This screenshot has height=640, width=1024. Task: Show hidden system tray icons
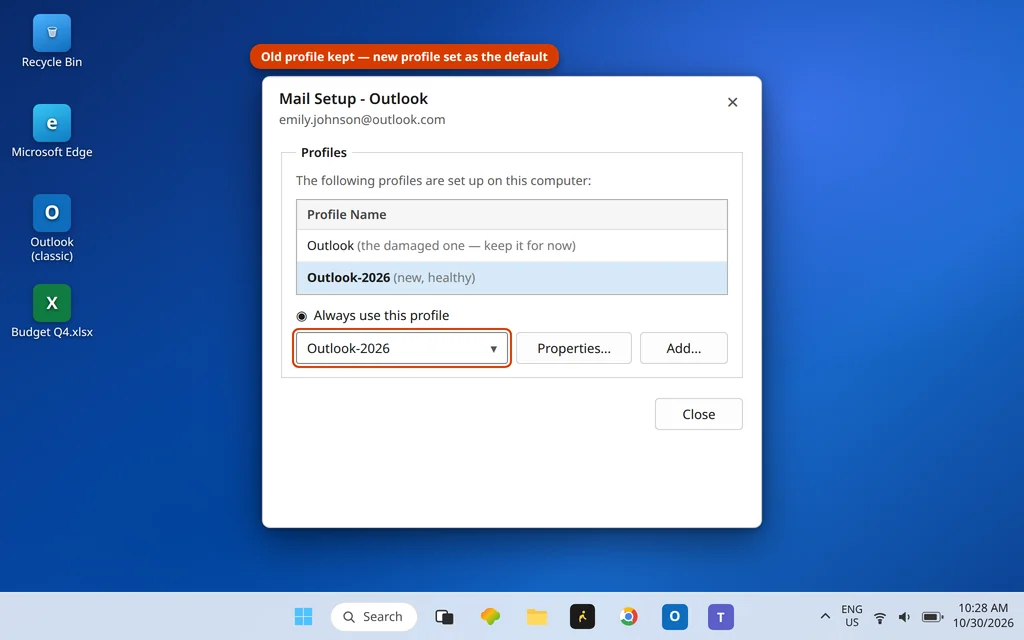825,616
